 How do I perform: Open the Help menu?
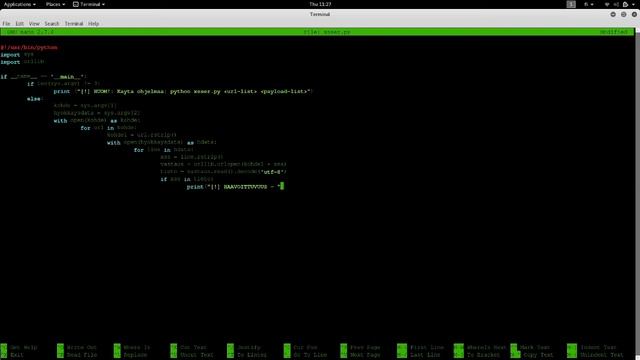(93, 24)
